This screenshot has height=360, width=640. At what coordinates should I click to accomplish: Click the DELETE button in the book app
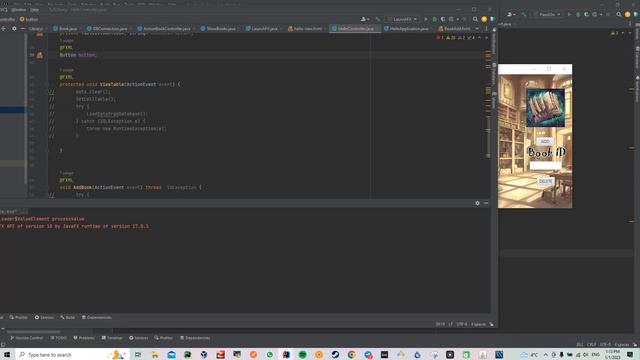coord(546,181)
